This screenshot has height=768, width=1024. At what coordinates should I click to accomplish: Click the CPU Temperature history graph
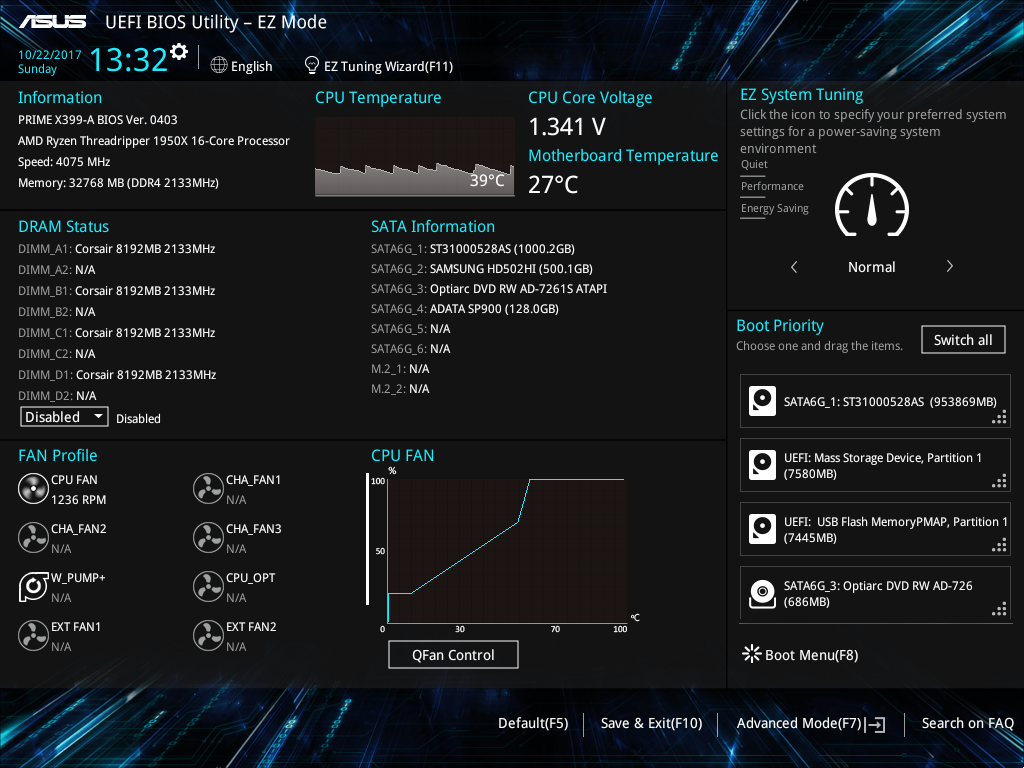(415, 157)
